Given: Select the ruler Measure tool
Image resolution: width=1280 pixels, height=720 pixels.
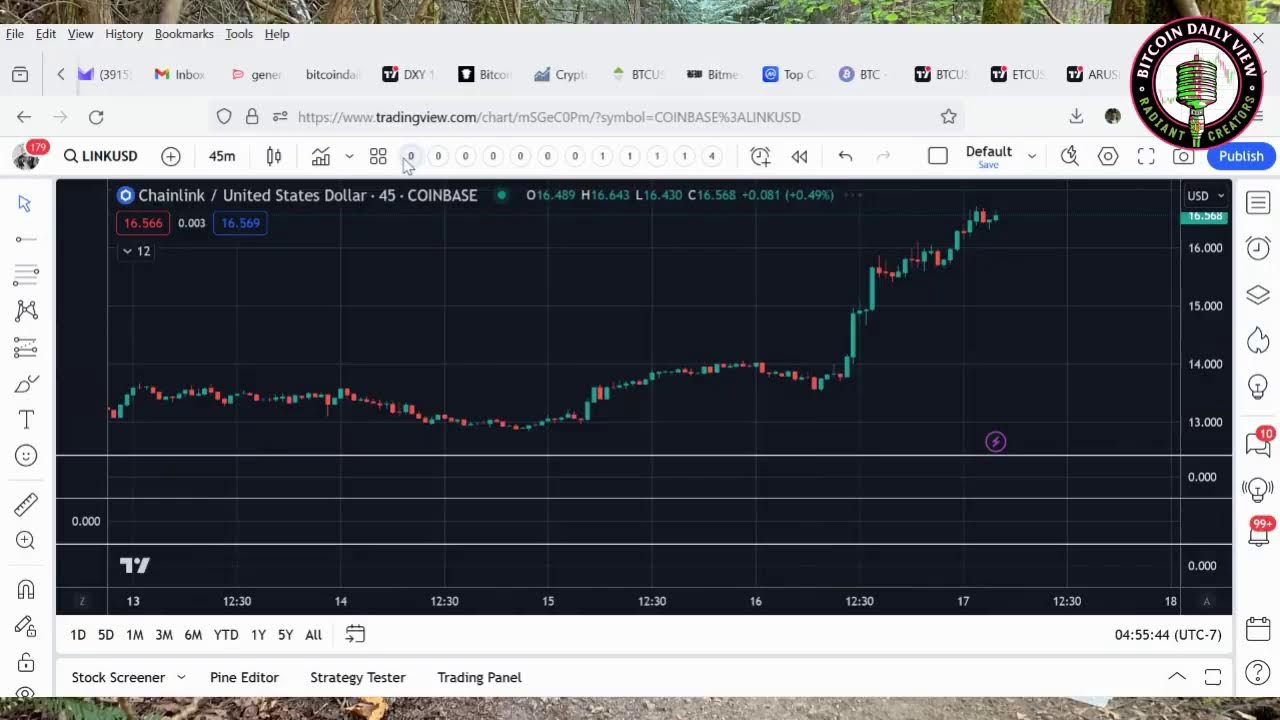Looking at the screenshot, I should point(26,505).
